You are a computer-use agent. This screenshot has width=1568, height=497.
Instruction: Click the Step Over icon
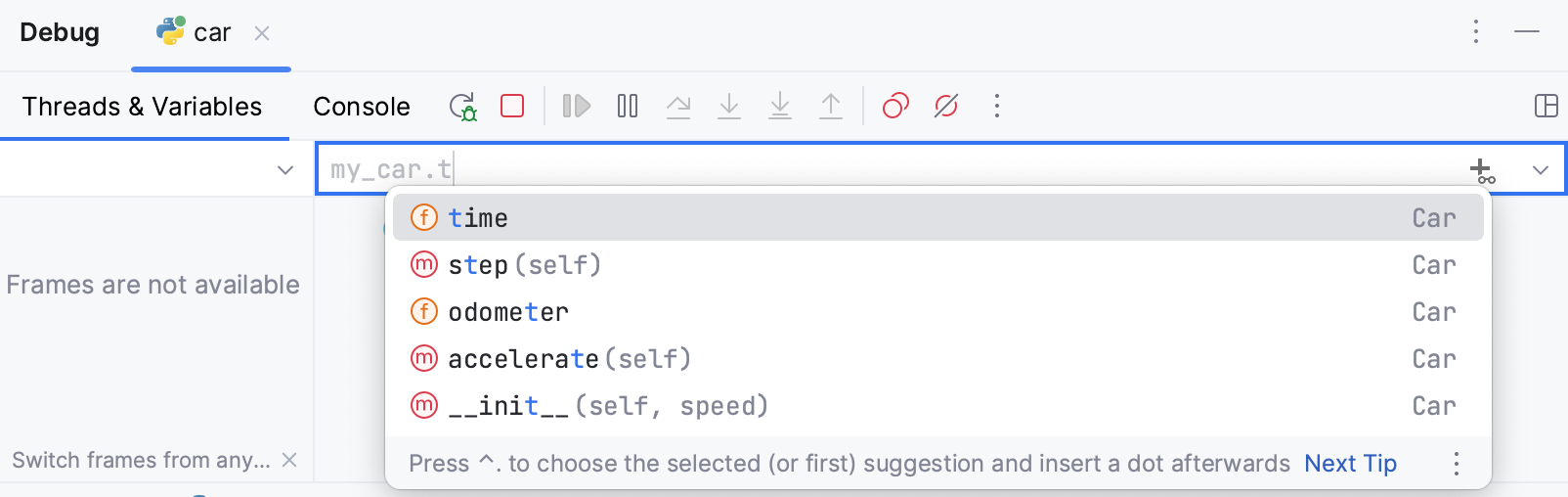(678, 106)
